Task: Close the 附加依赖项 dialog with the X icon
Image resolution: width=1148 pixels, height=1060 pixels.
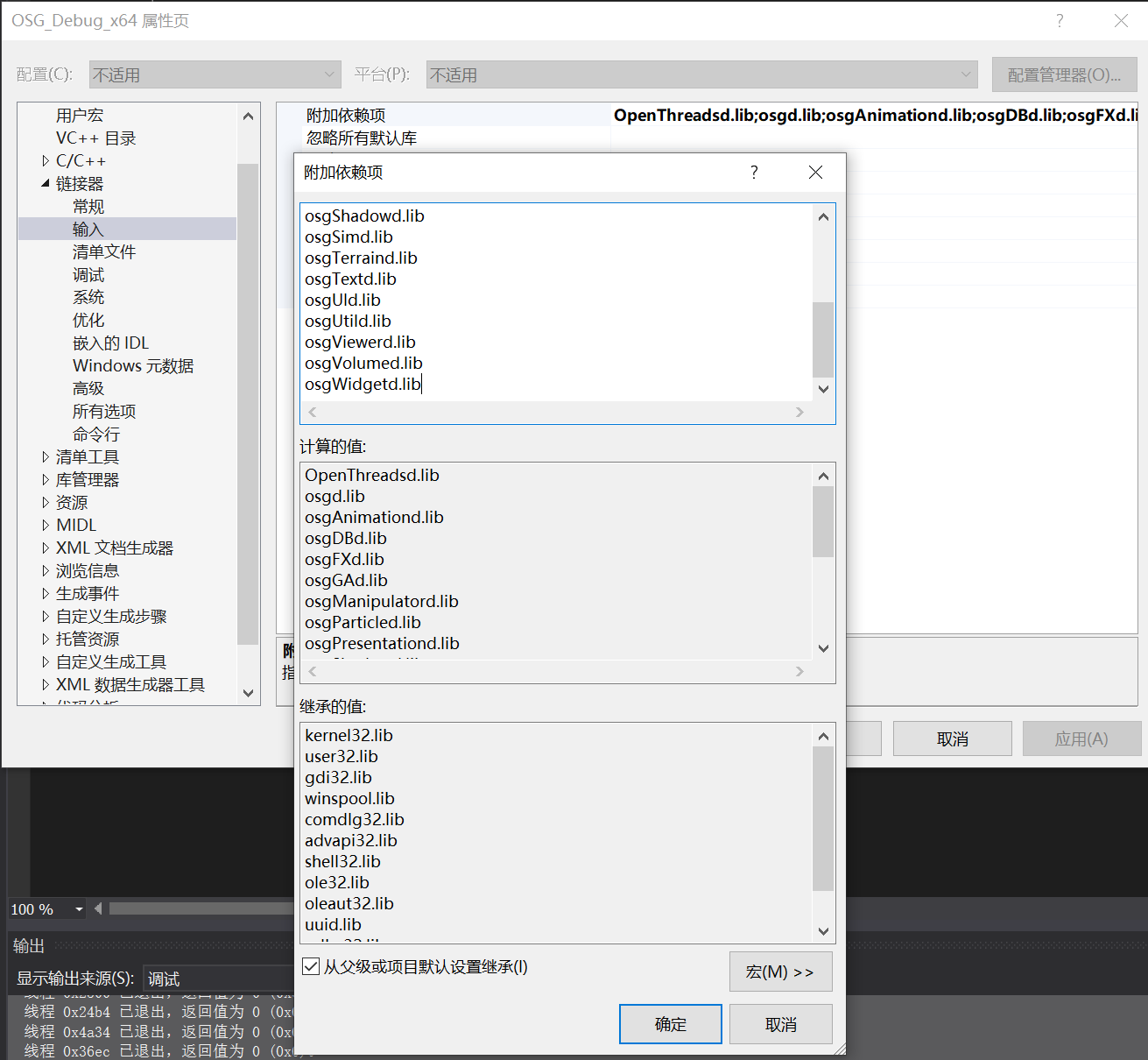Action: 815,172
